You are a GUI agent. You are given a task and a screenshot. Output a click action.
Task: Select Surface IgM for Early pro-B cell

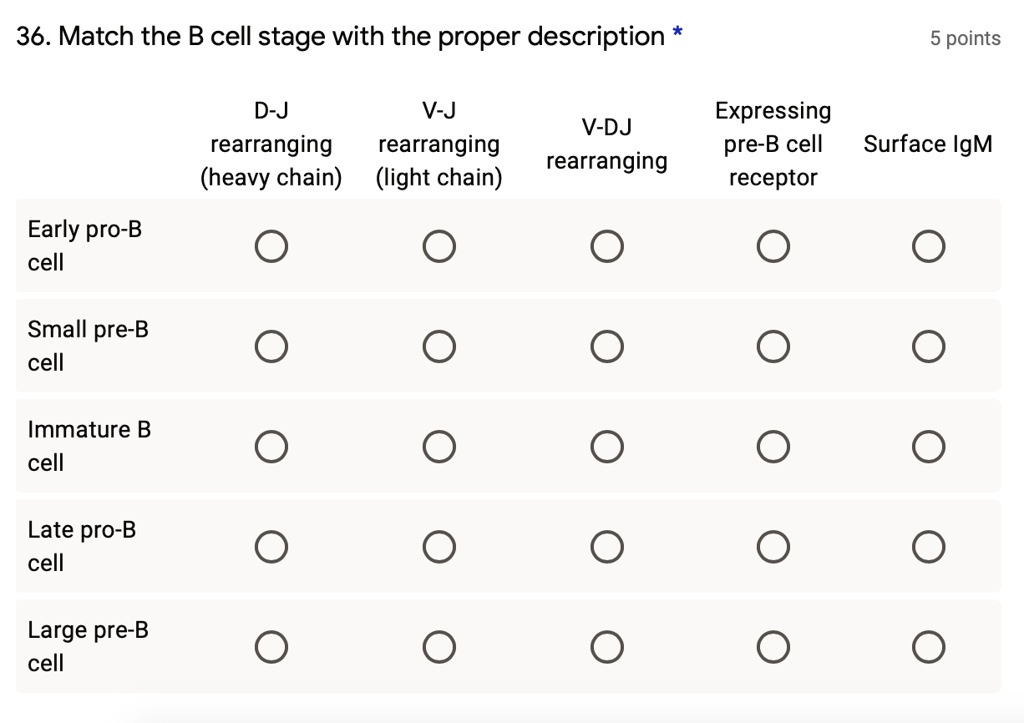928,245
